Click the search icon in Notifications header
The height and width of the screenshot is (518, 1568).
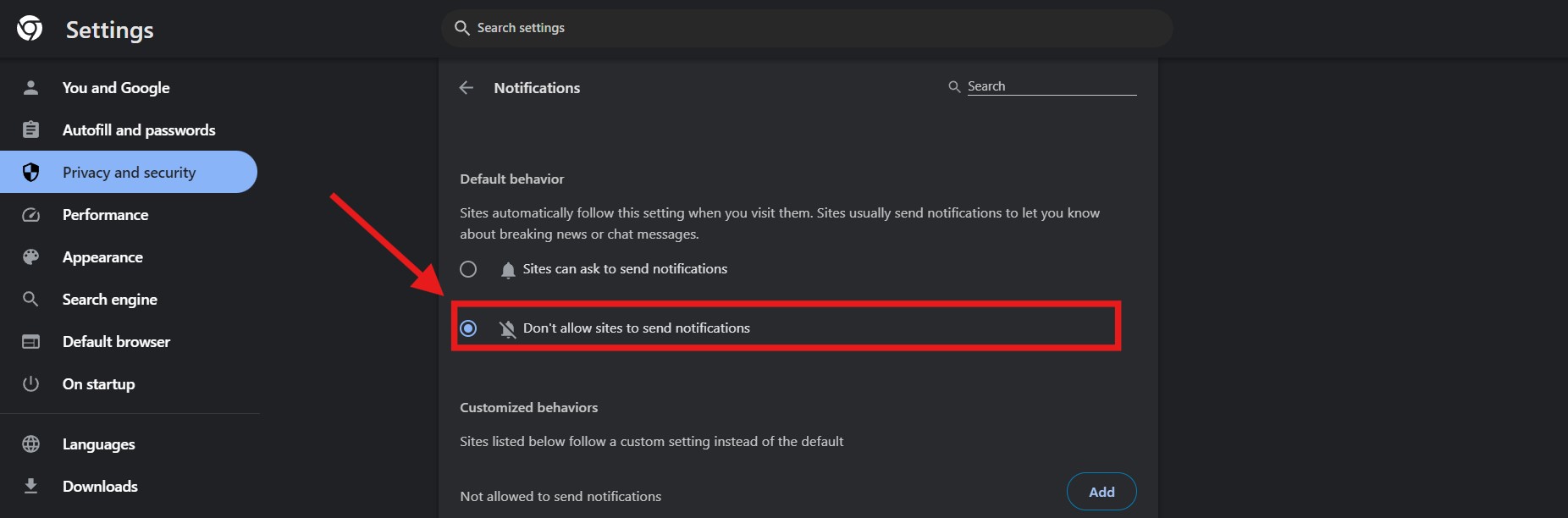click(x=954, y=87)
